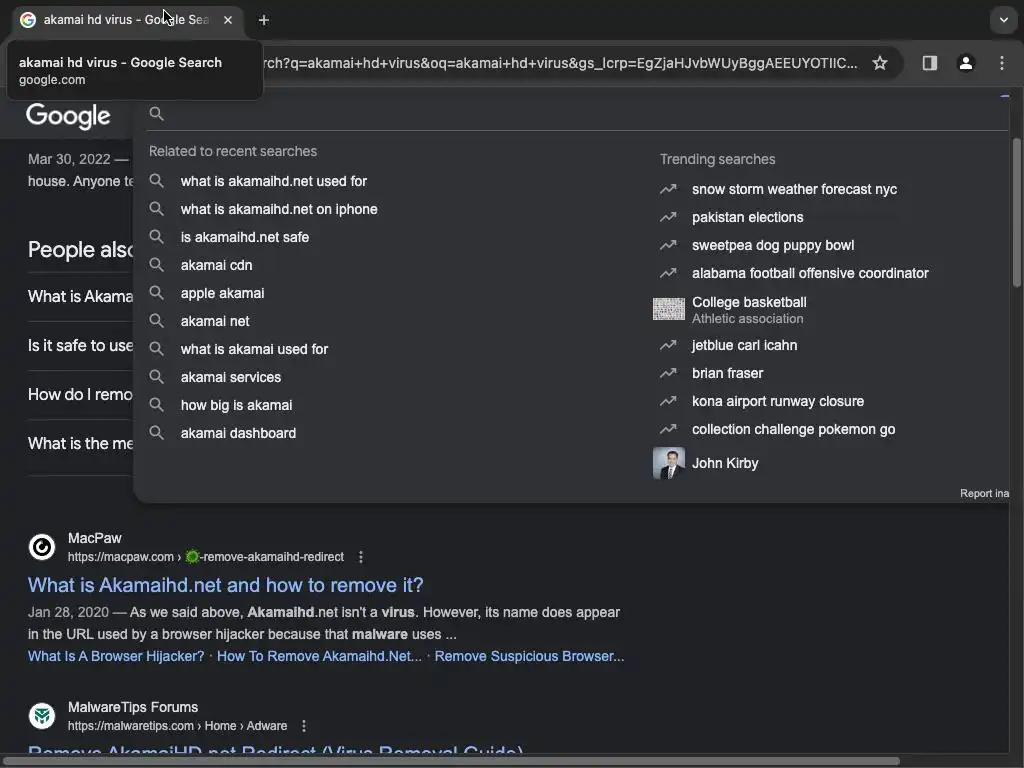This screenshot has height=768, width=1024.
Task: Open trending 'sweetpea dog puppy bowl'
Action: tap(773, 246)
